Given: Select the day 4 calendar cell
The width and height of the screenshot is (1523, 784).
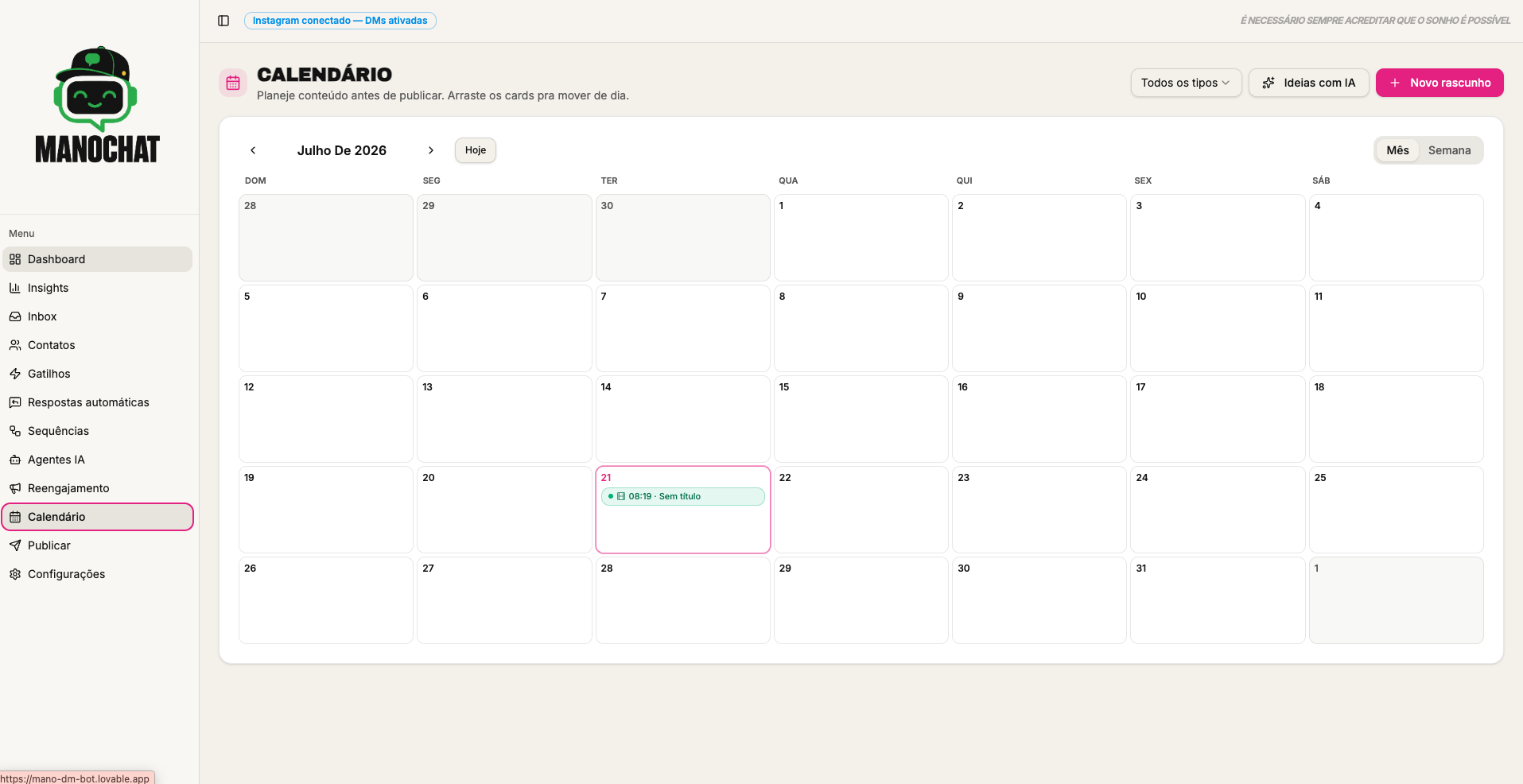Looking at the screenshot, I should tap(1396, 238).
